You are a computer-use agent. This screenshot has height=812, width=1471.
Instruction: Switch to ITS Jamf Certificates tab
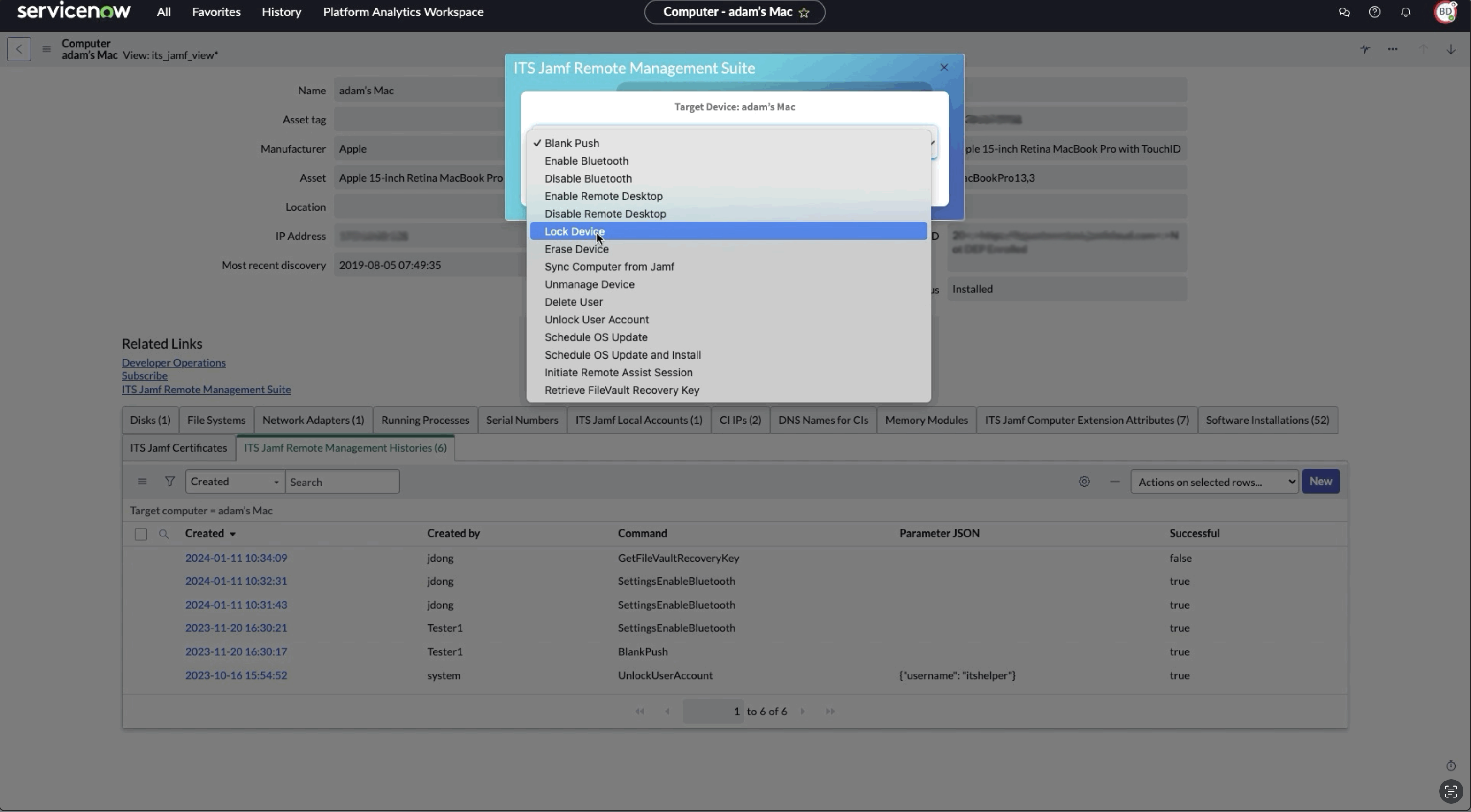(x=178, y=448)
